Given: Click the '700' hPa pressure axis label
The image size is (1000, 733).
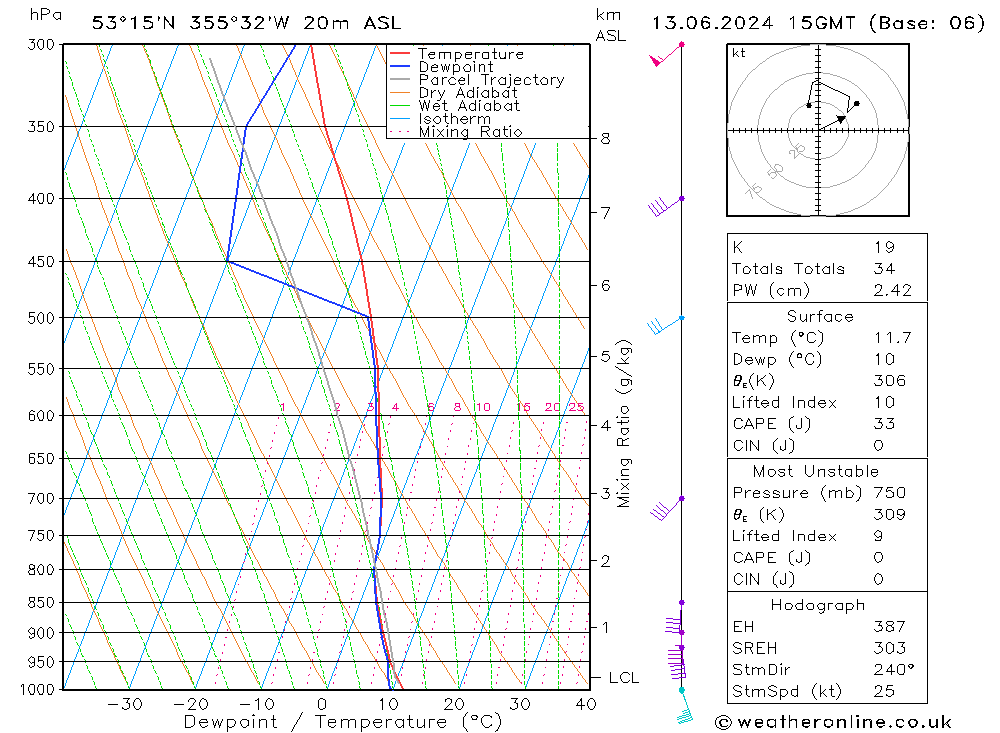Looking at the screenshot, I should click(x=41, y=498).
